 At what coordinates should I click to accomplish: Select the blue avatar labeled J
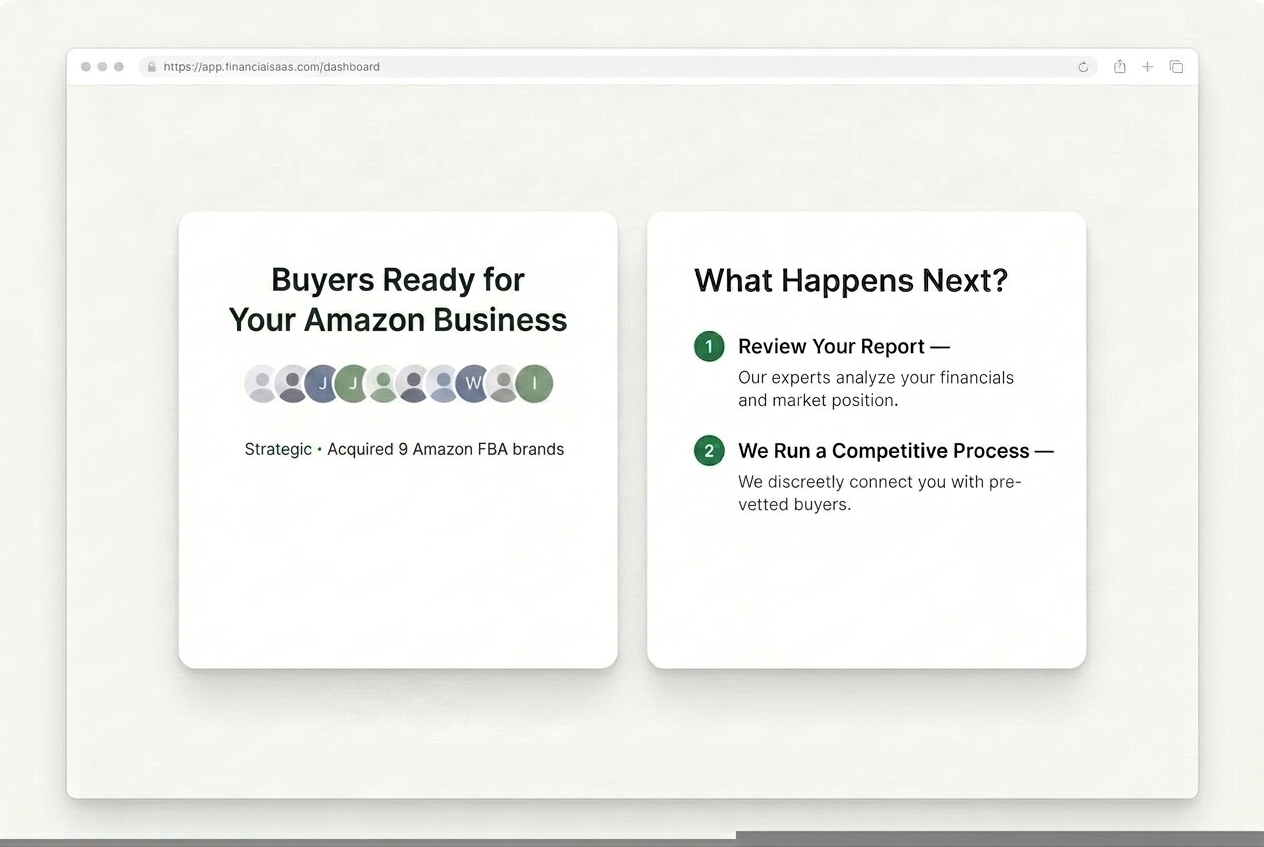pyautogui.click(x=322, y=383)
